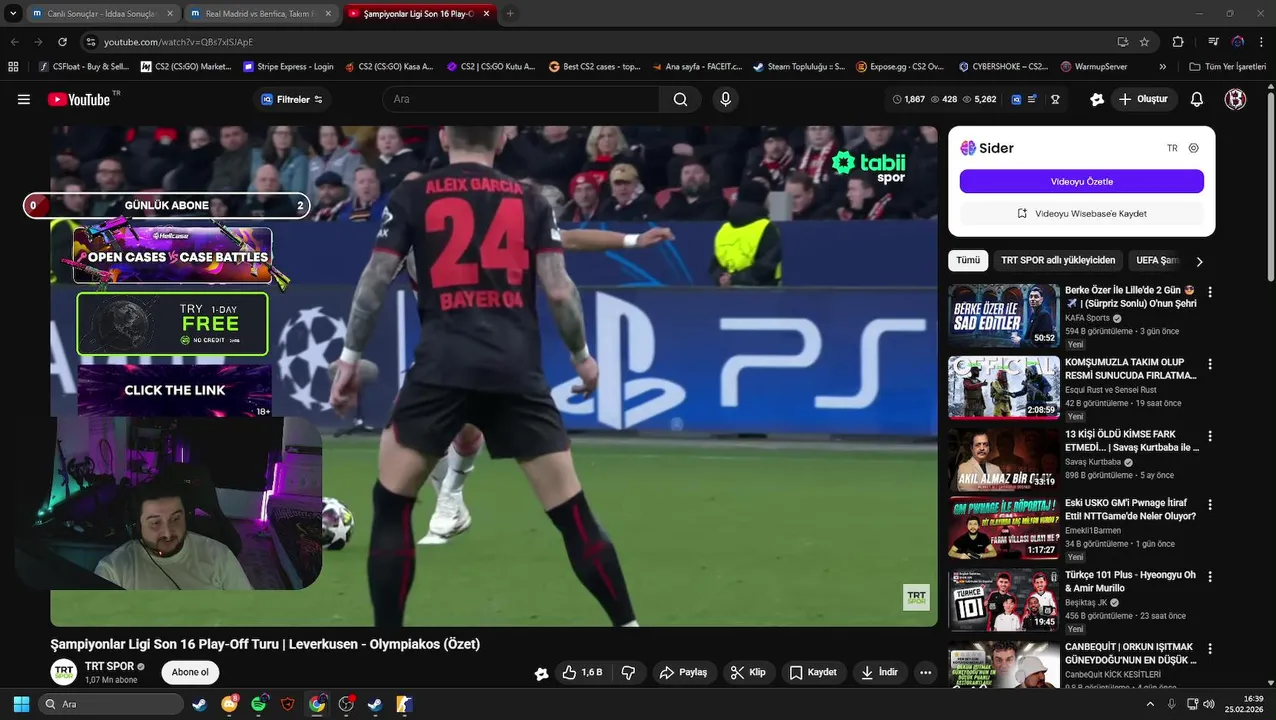Open the Expose.gg bookmark

tap(900, 67)
